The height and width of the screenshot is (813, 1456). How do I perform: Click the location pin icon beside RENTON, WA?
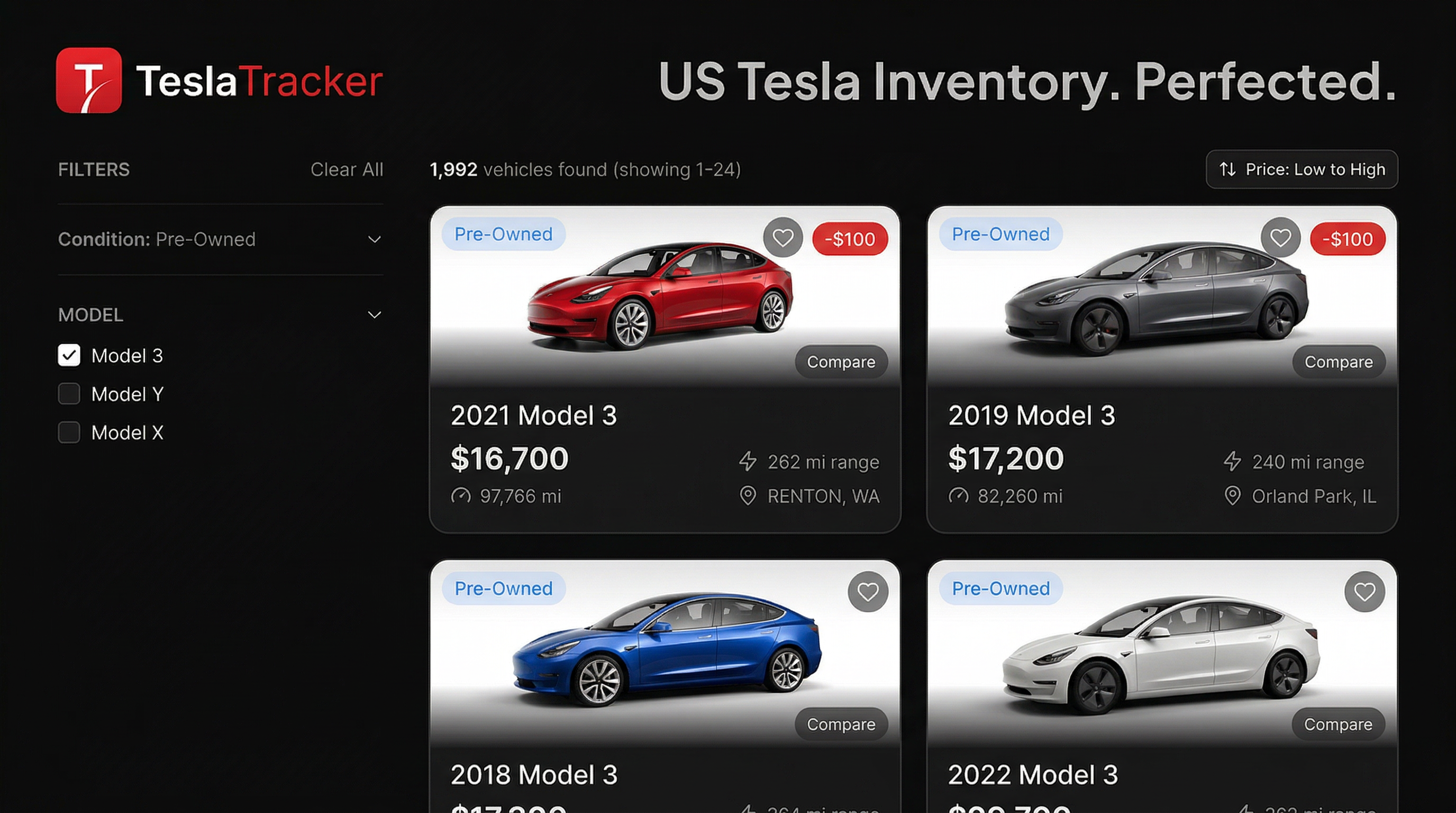[x=747, y=496]
